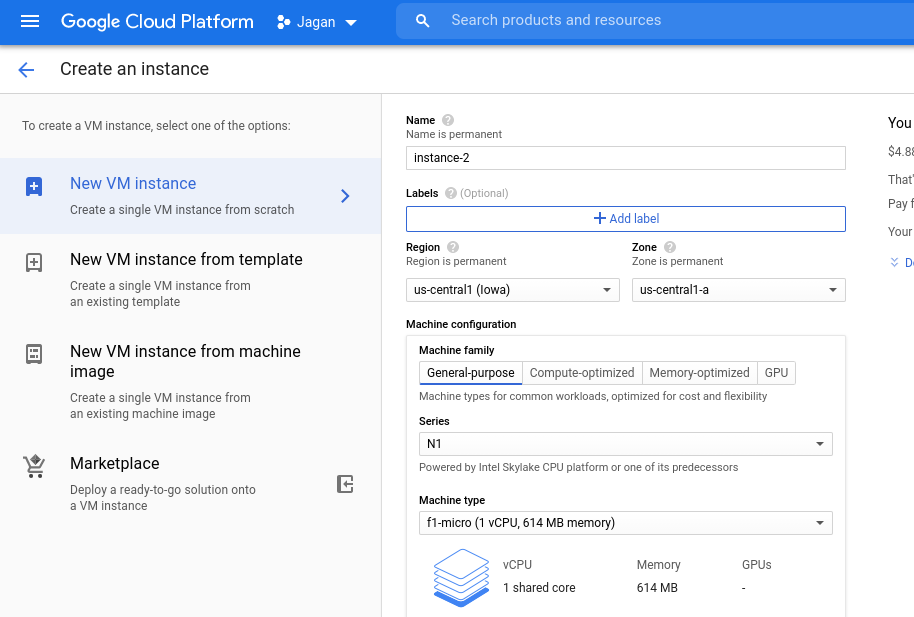This screenshot has height=617, width=914.
Task: Open the us-central1-a zone dropdown
Action: [x=739, y=290]
